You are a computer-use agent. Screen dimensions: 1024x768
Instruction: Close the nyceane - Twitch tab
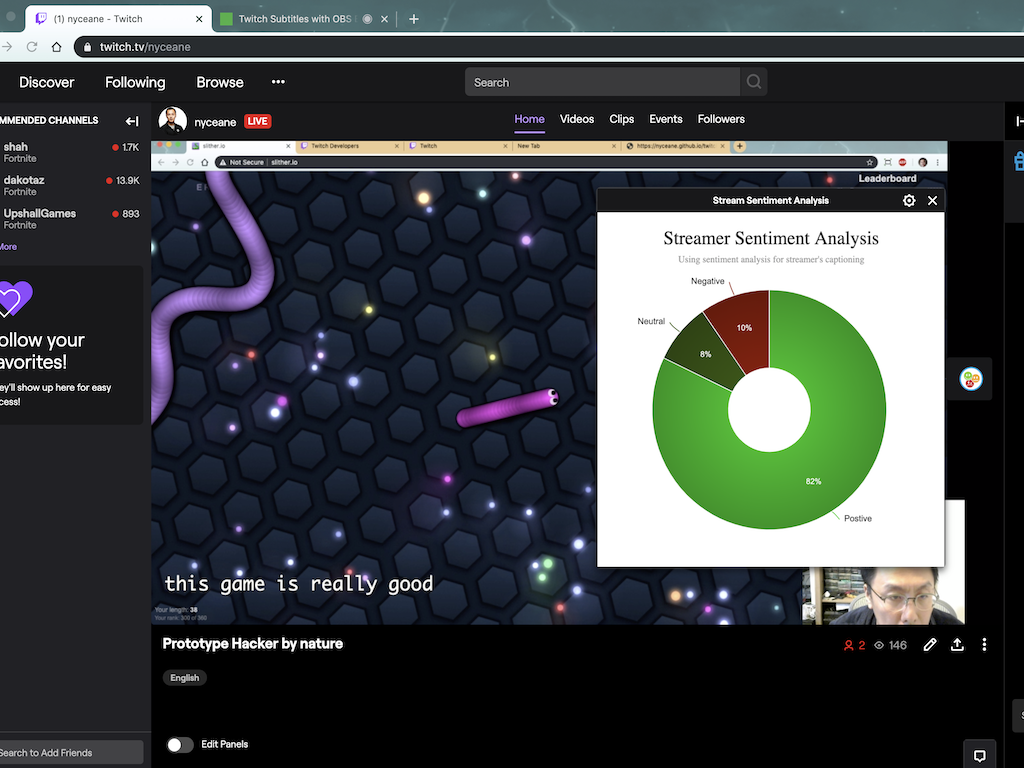pyautogui.click(x=199, y=19)
